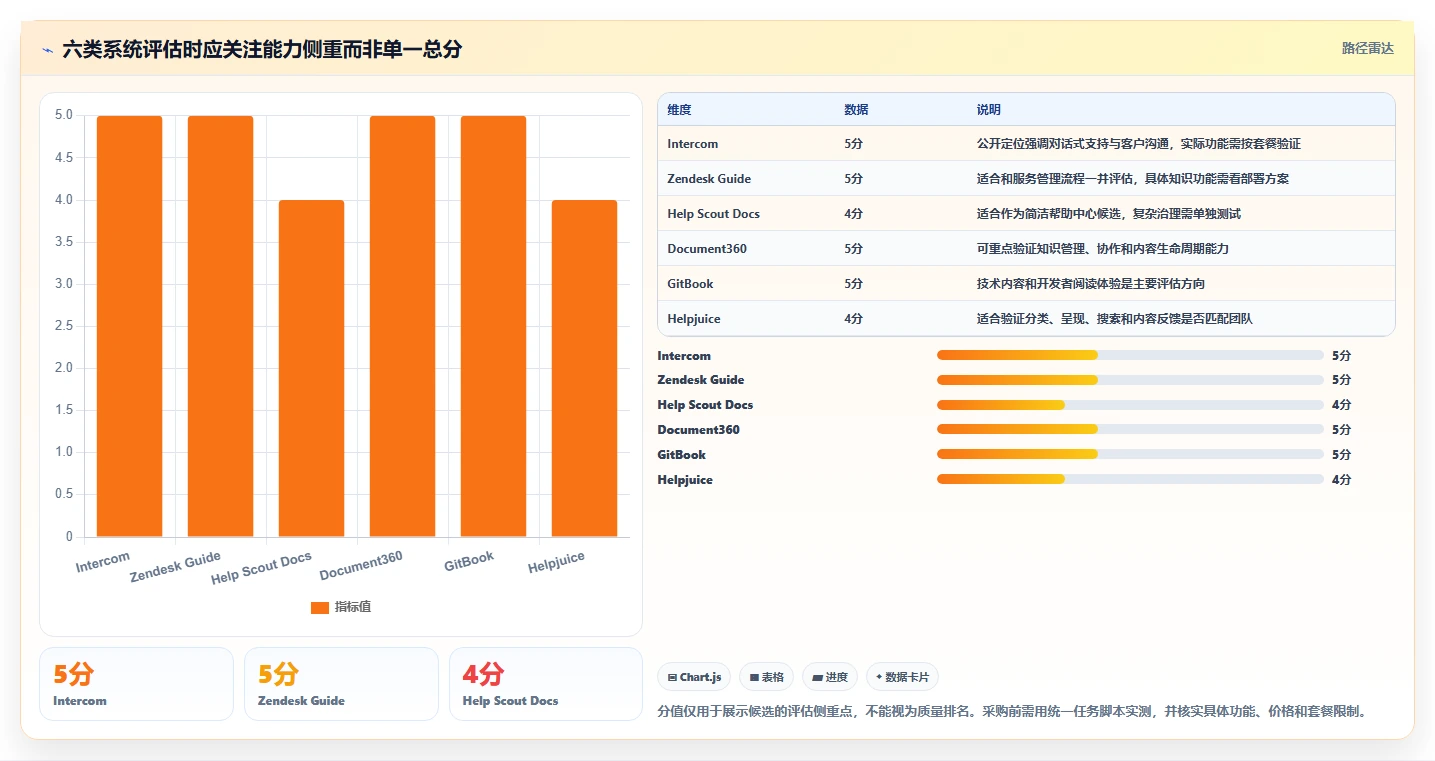This screenshot has height=761, width=1435.
Task: Click the Helpjuice x-axis label
Action: coord(556,563)
